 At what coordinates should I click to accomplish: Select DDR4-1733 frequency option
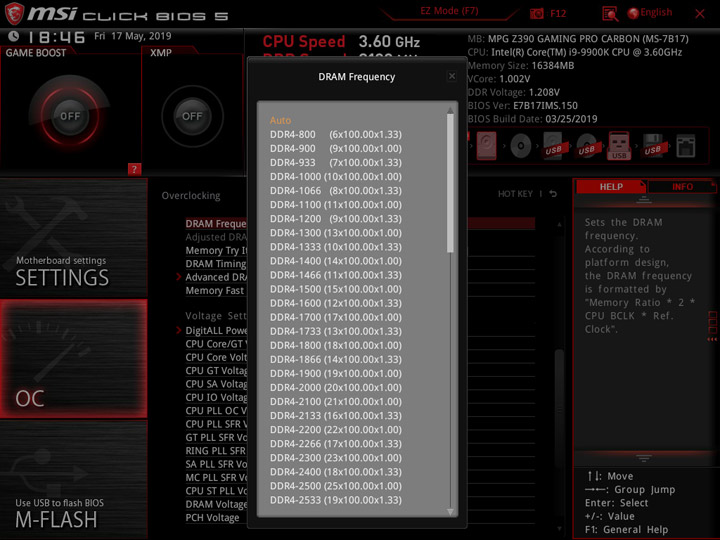coord(336,331)
